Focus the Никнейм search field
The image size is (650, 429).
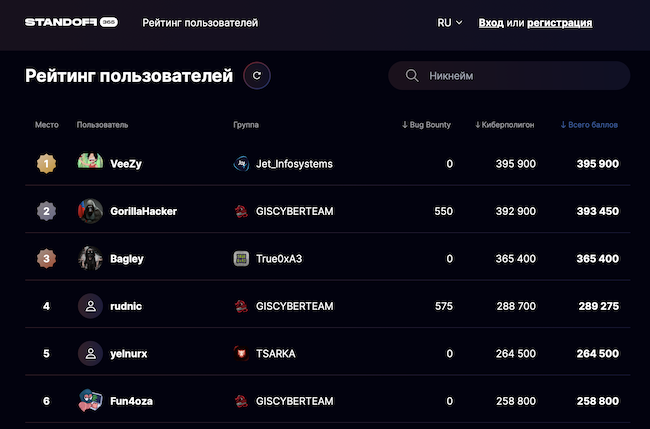[x=520, y=76]
